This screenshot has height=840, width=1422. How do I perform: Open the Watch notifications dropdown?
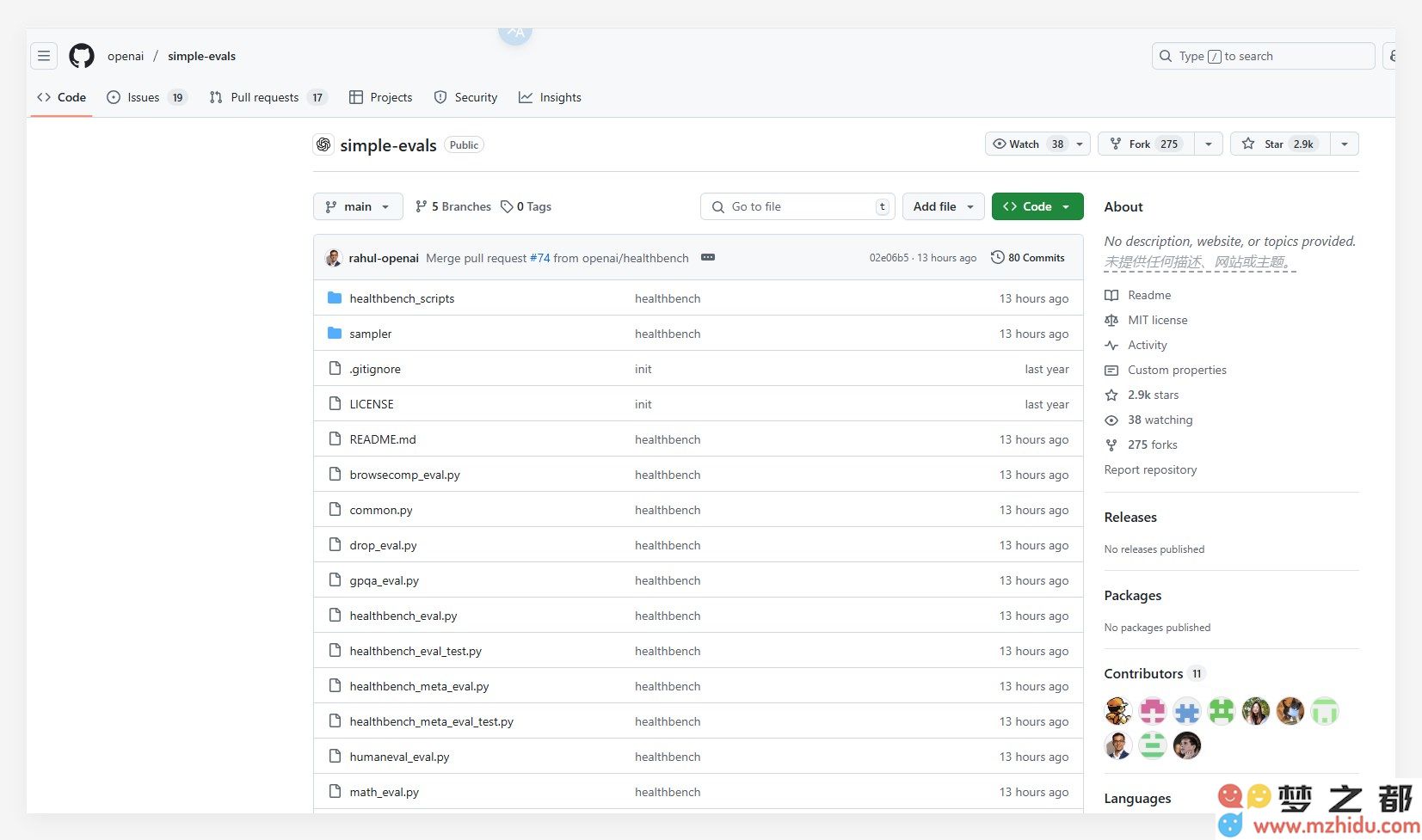(1037, 144)
